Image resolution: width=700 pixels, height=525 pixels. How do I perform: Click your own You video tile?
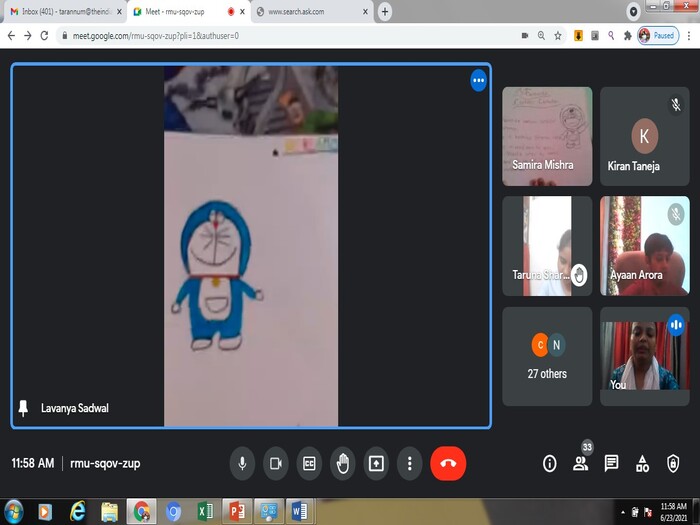click(645, 356)
